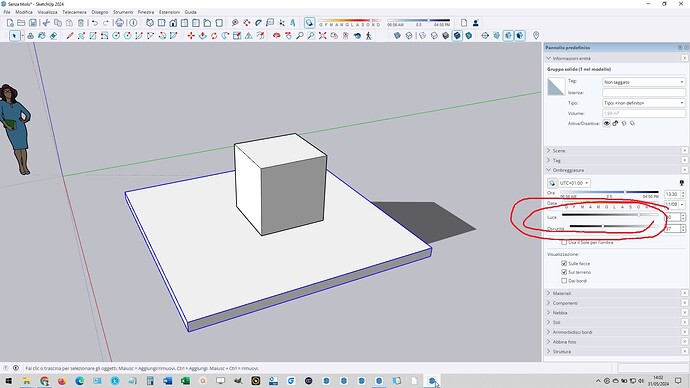Uncheck the 'Sulle facce' checkbox
Viewport: 690px width, 388px height.
(564, 263)
